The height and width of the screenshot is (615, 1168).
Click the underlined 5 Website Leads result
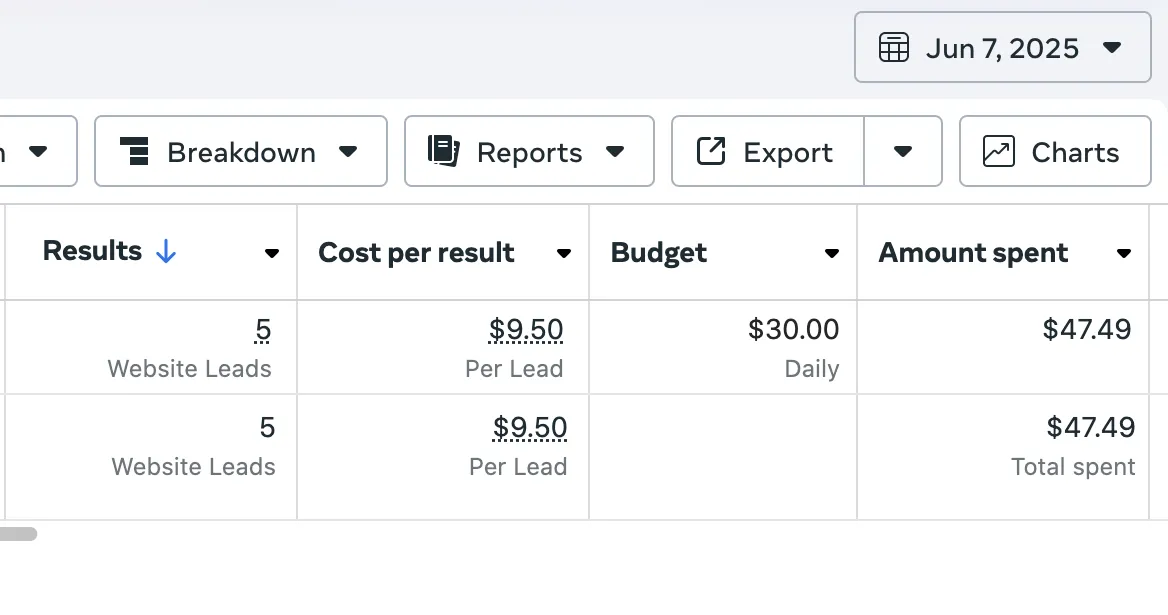coord(263,330)
